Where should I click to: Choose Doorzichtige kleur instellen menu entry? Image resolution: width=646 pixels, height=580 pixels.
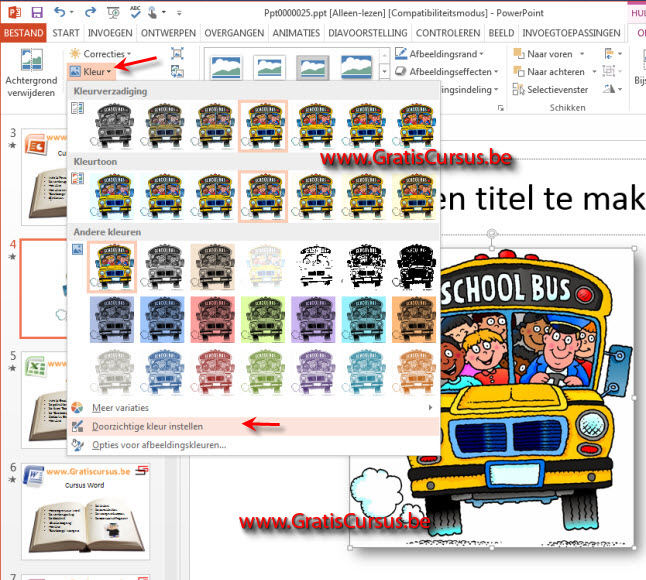coord(253,426)
